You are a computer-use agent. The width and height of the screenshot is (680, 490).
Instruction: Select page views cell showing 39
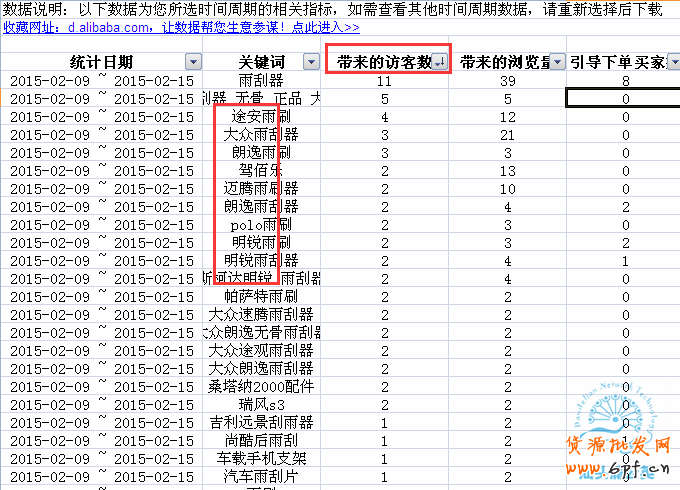tap(507, 80)
